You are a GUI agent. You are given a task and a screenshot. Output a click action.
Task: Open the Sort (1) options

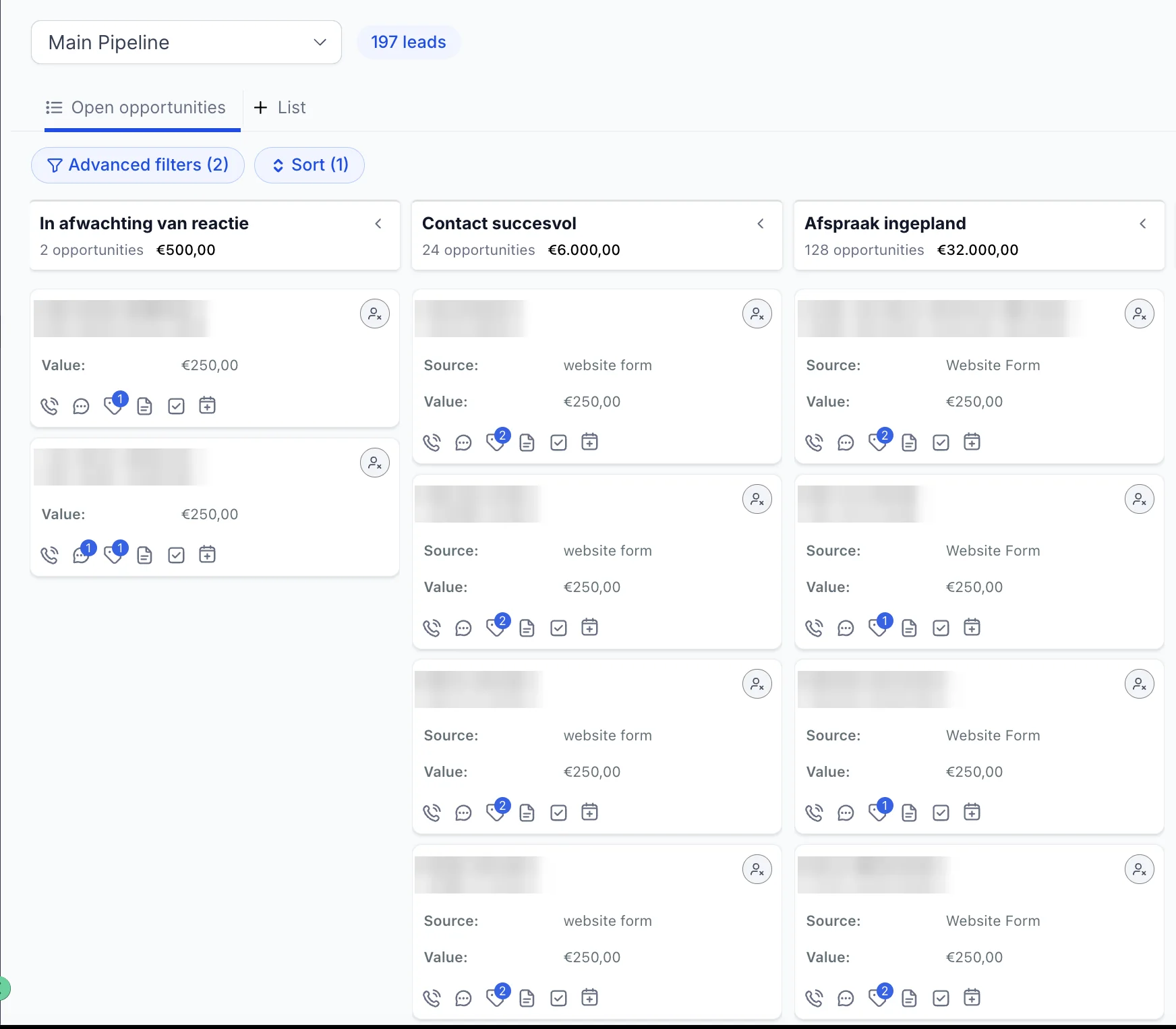coord(310,165)
